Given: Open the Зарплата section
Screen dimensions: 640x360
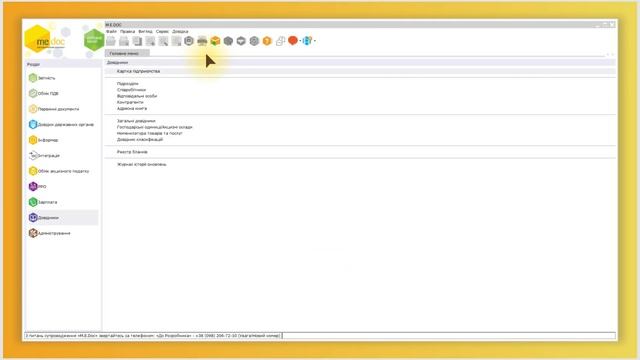Looking at the screenshot, I should point(43,202).
